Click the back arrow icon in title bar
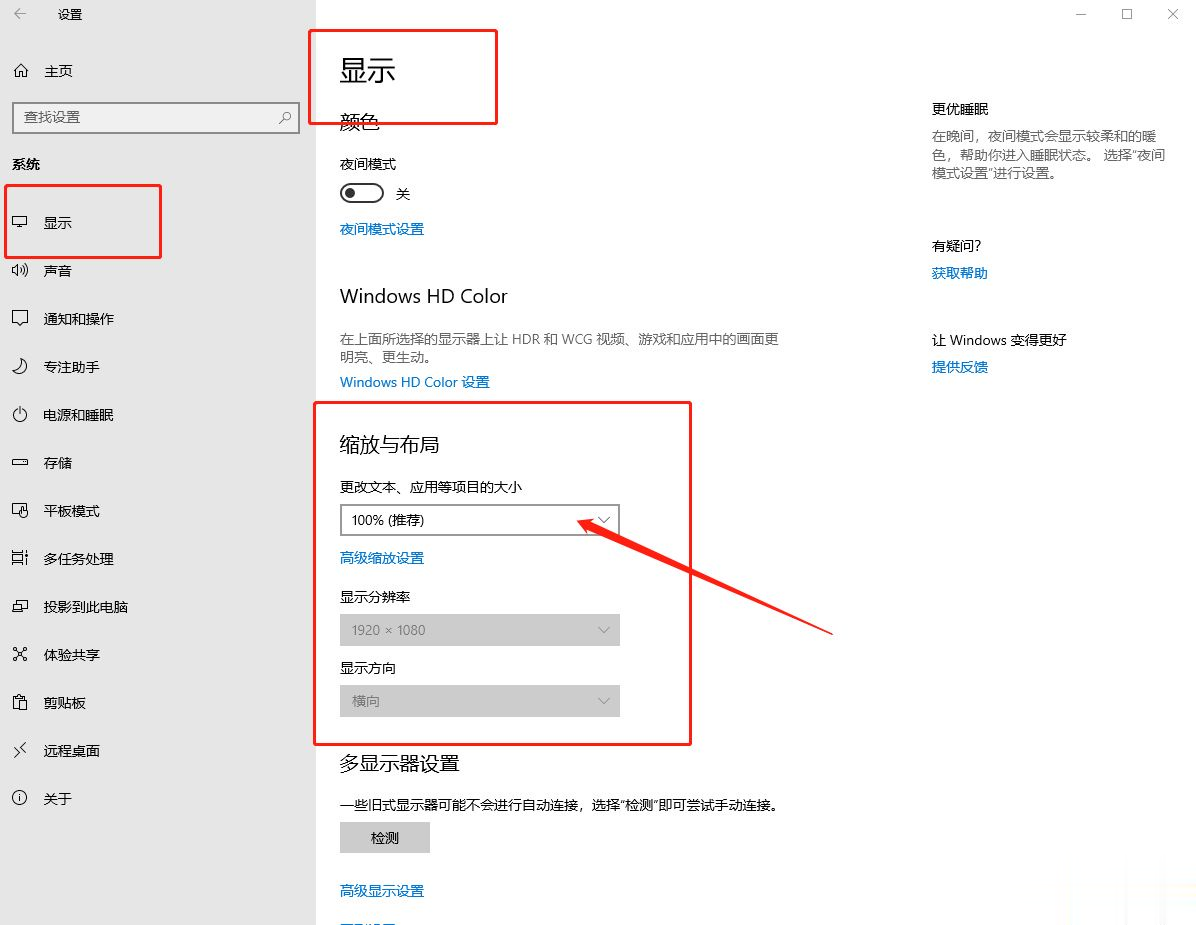The width and height of the screenshot is (1196, 925). click(x=20, y=14)
